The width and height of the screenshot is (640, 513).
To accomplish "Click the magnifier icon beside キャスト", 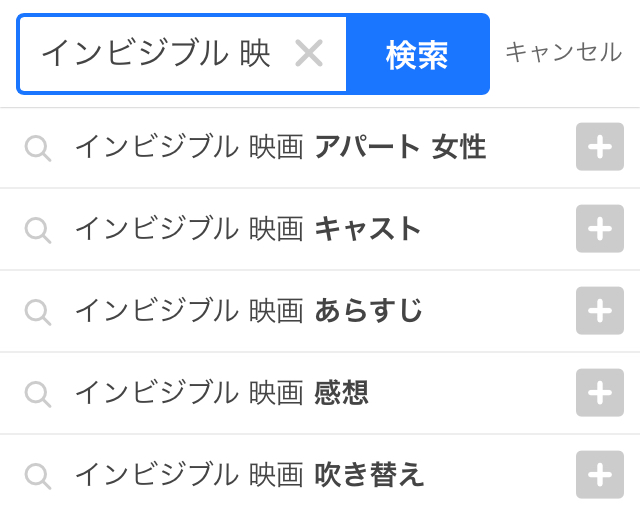I will pos(38,231).
